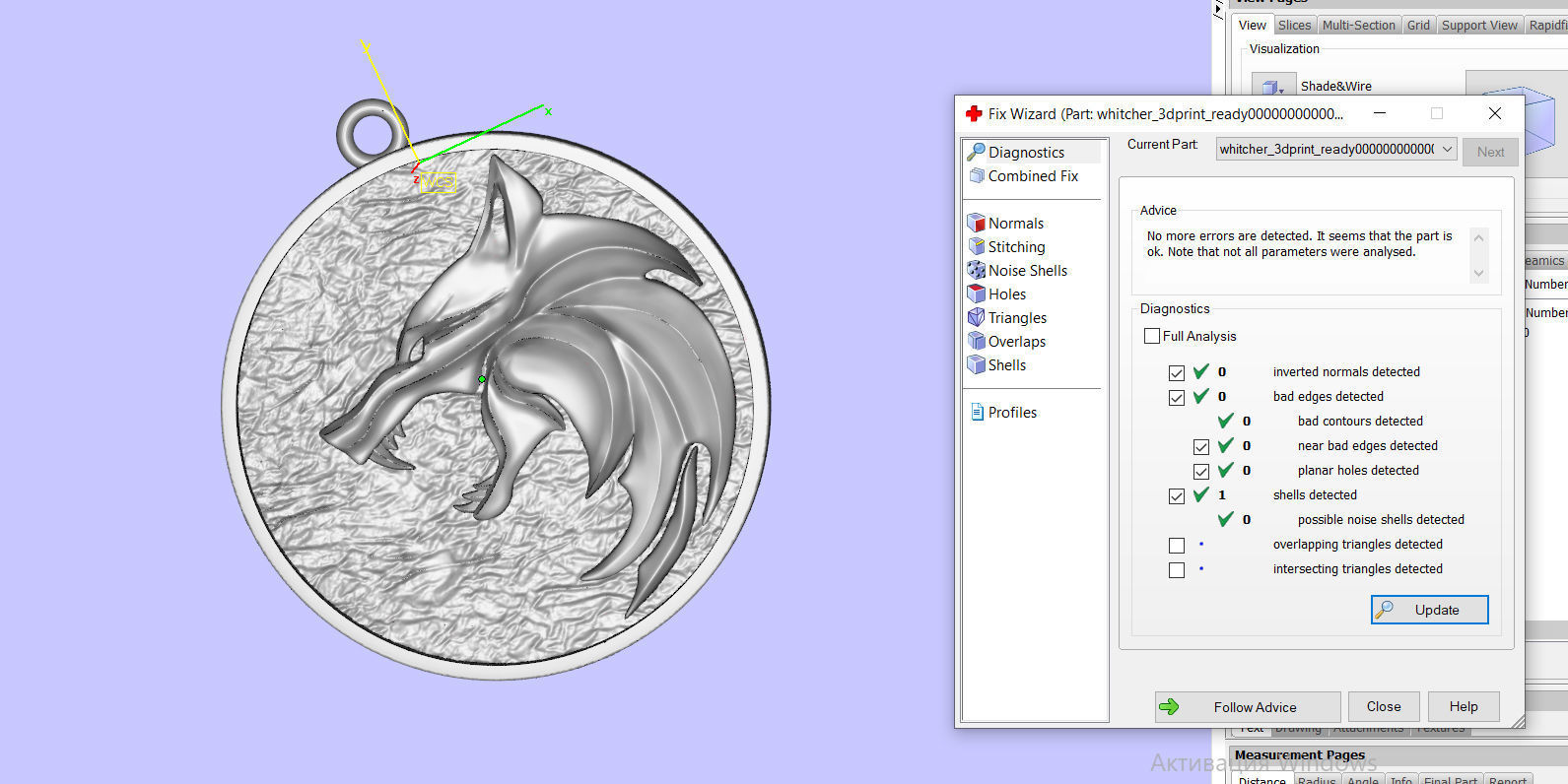Toggle near bad edges detection checkbox
Image resolution: width=1568 pixels, height=784 pixels.
[1201, 446]
